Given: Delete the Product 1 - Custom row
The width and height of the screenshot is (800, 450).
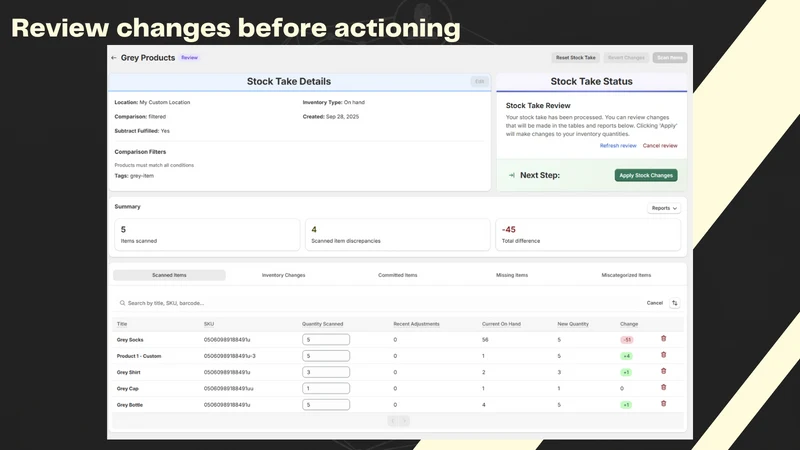Looking at the screenshot, I should 663,355.
